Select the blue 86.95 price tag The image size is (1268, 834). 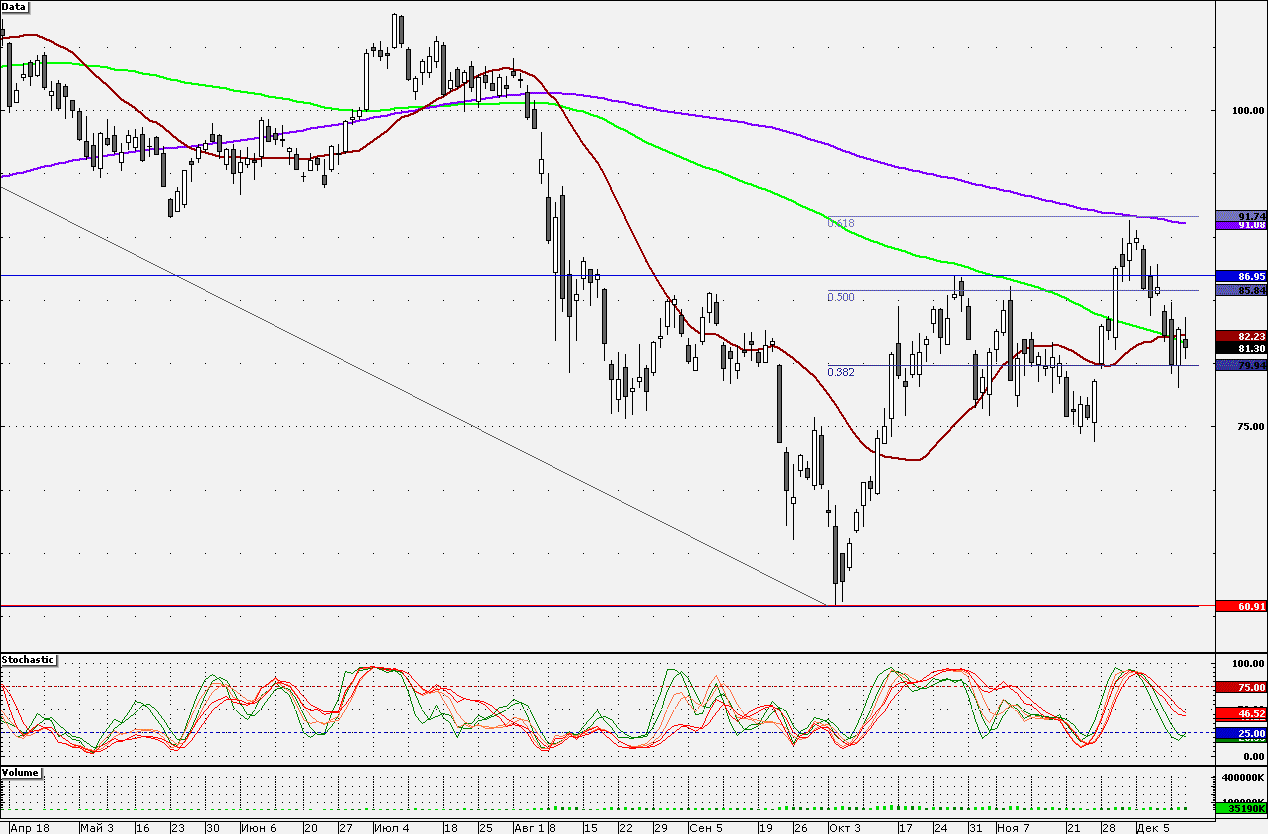pyautogui.click(x=1241, y=275)
